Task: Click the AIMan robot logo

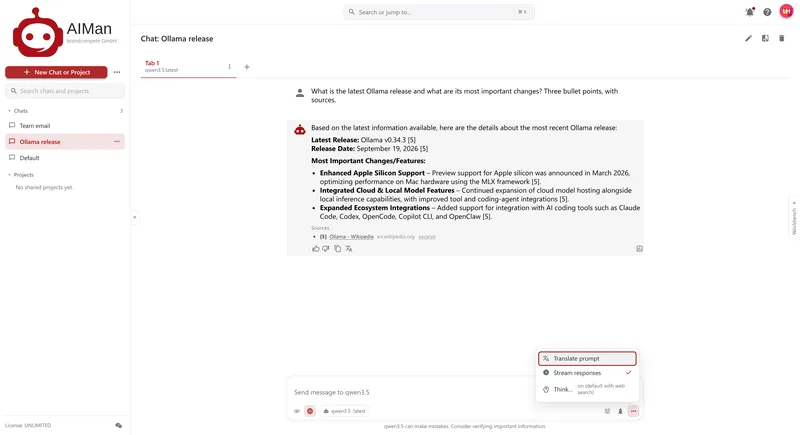Action: click(37, 33)
